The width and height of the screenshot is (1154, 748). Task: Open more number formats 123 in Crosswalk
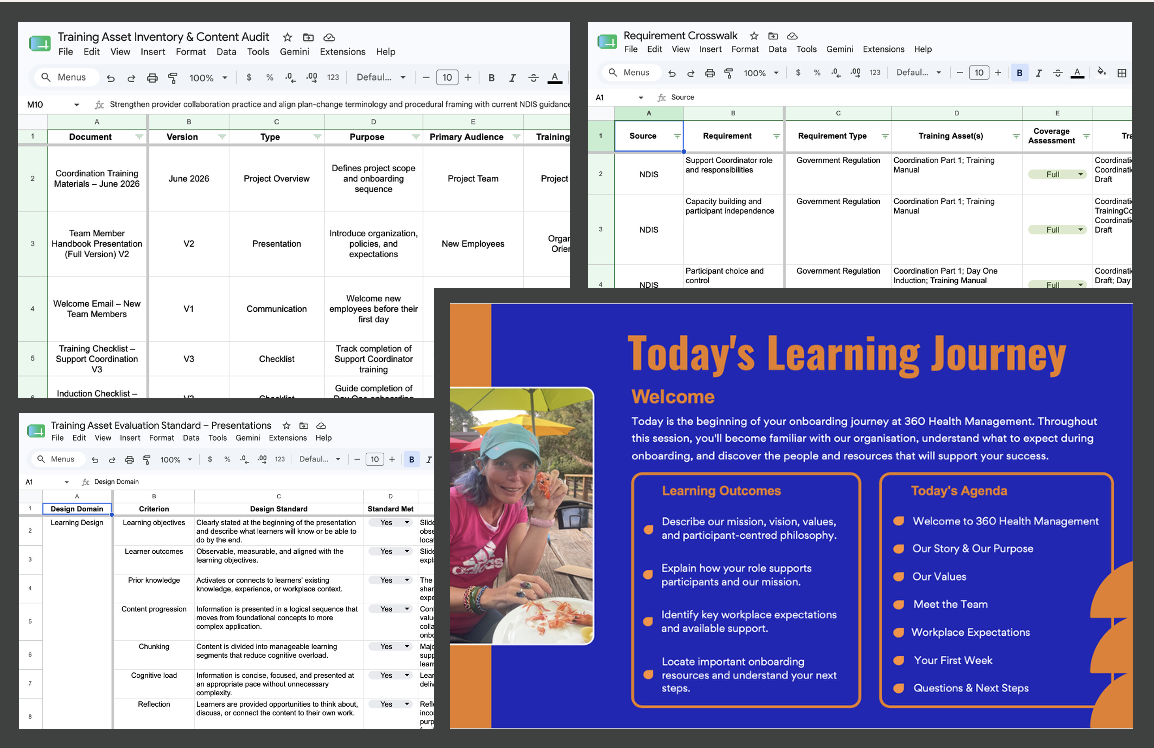[x=874, y=73]
